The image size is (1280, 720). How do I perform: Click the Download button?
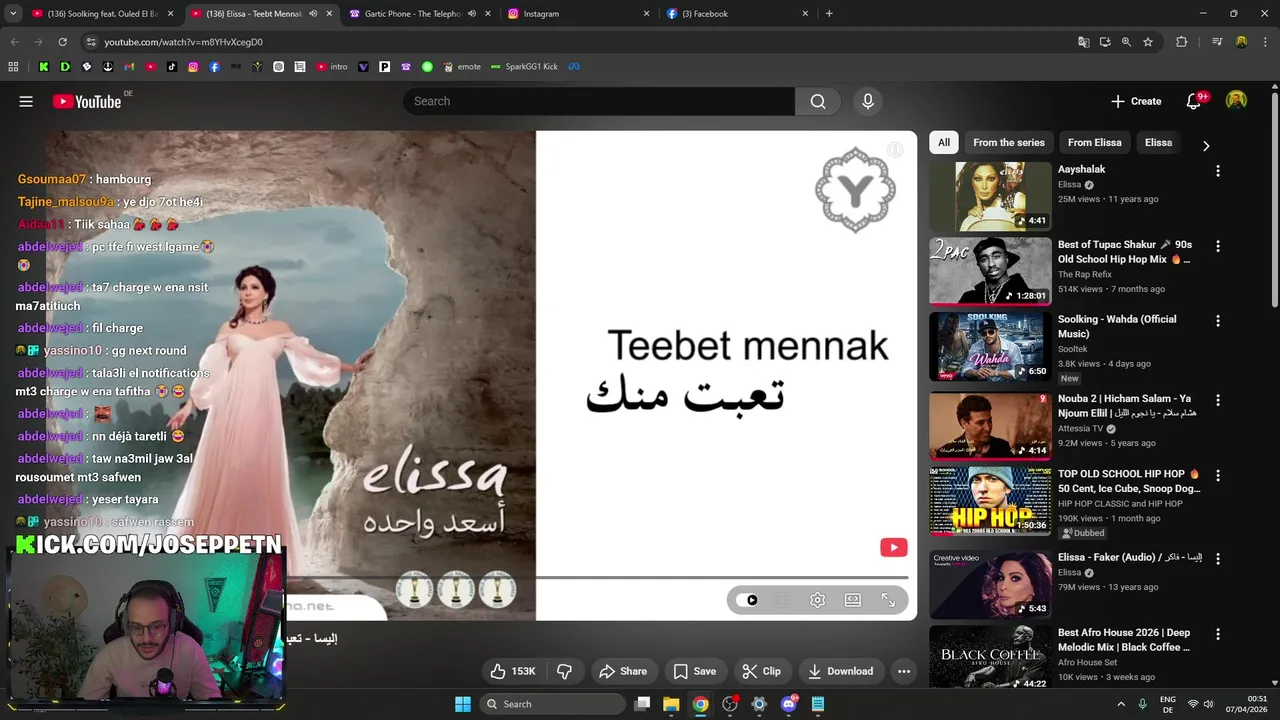(x=840, y=671)
